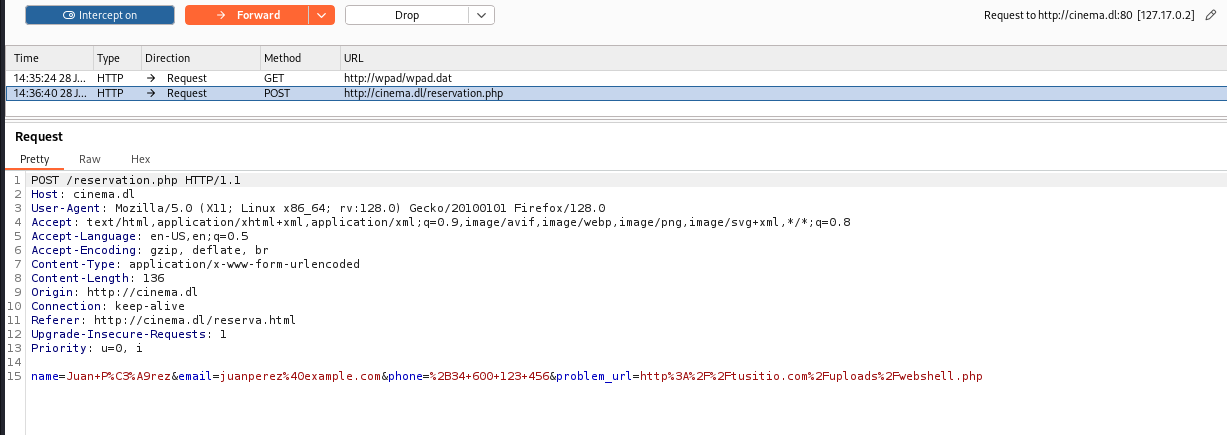Viewport: 1227px width, 435px height.
Task: Switch to the Hex tab
Action: tap(140, 159)
